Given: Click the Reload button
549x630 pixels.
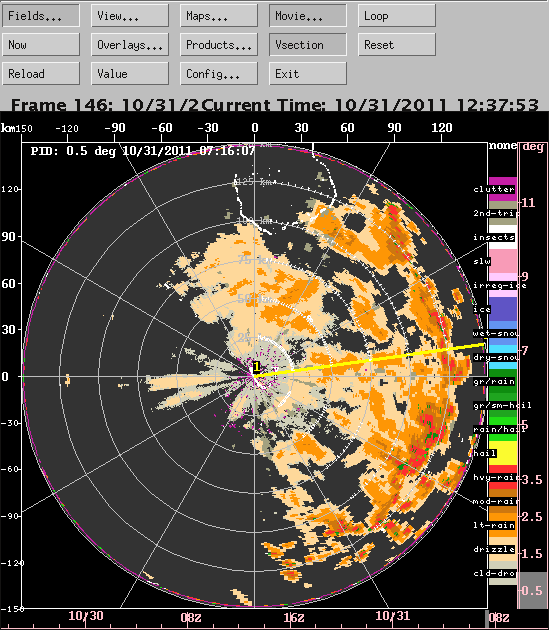Looking at the screenshot, I should coord(41,74).
